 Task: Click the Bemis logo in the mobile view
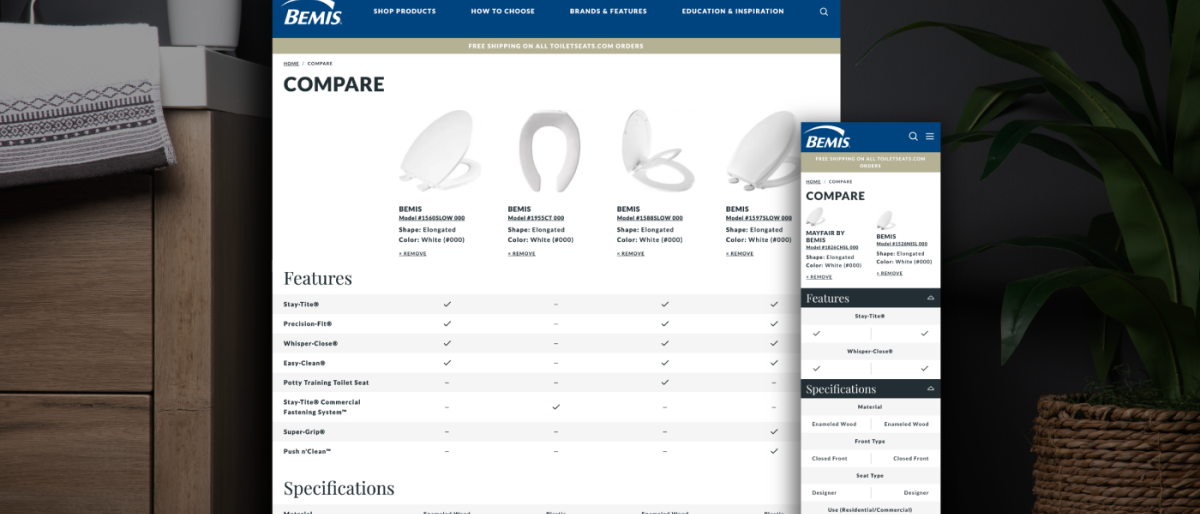(827, 136)
